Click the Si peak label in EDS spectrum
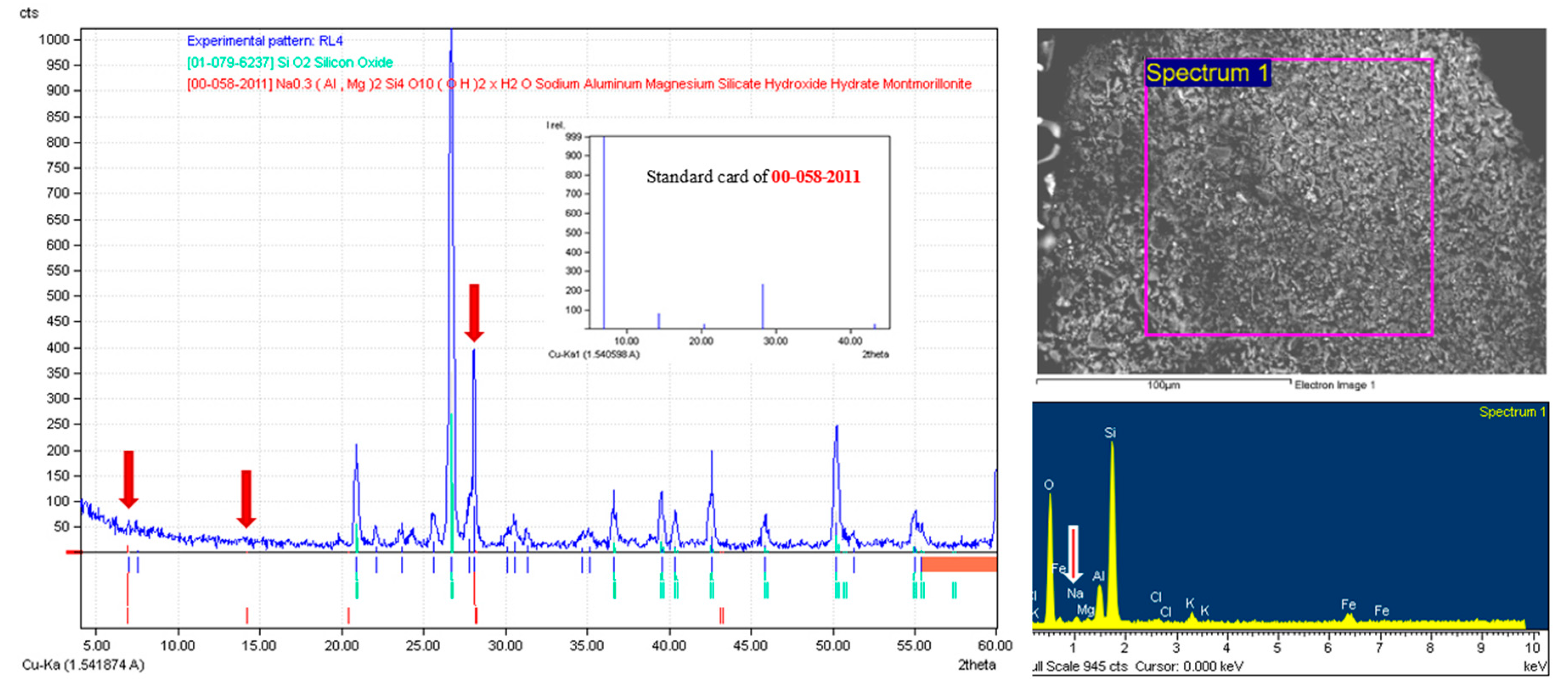Screen dimensions: 1568x687 click(x=1109, y=433)
